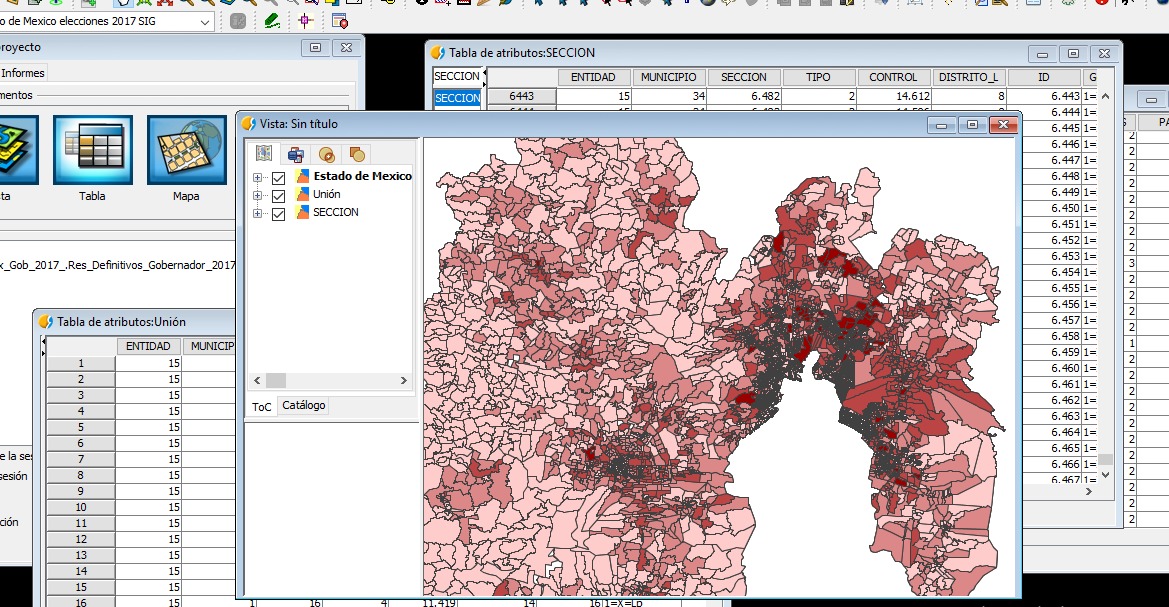The width and height of the screenshot is (1169, 607).
Task: Click the green pencil editing icon
Action: click(272, 21)
